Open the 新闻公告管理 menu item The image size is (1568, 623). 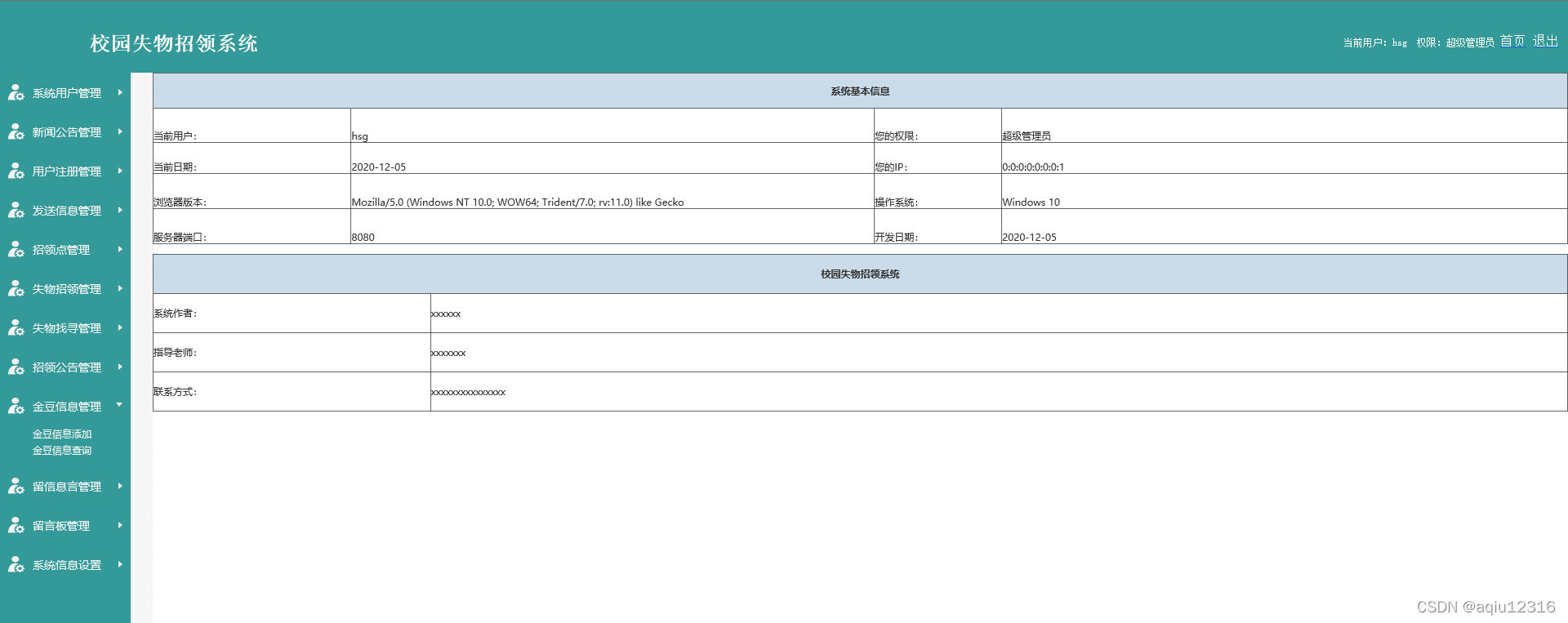point(67,132)
